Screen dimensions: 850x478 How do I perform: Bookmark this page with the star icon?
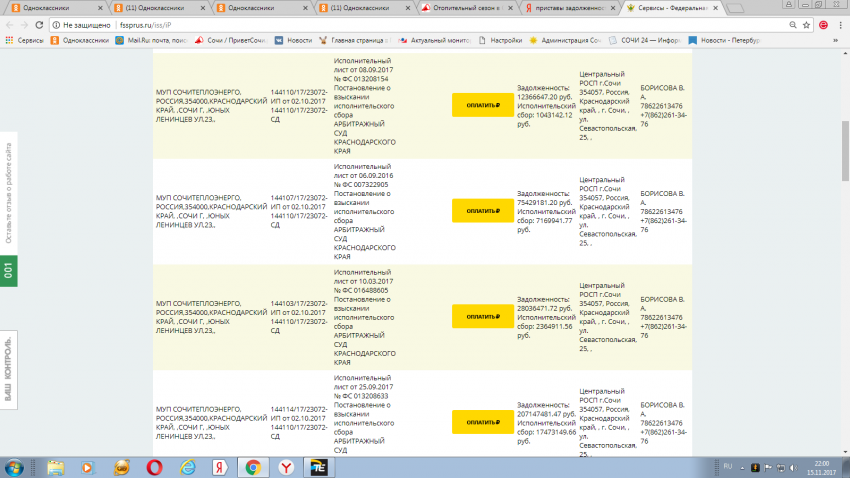tap(807, 24)
